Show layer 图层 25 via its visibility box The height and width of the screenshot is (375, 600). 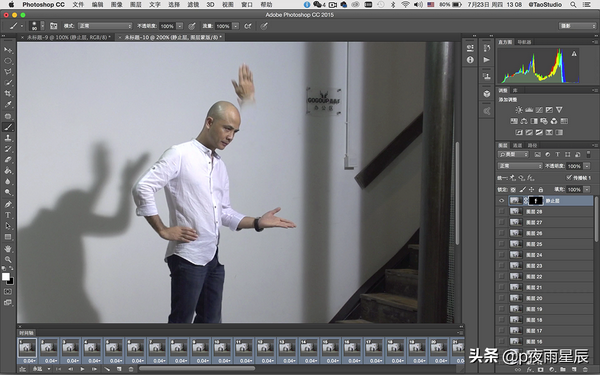click(501, 244)
